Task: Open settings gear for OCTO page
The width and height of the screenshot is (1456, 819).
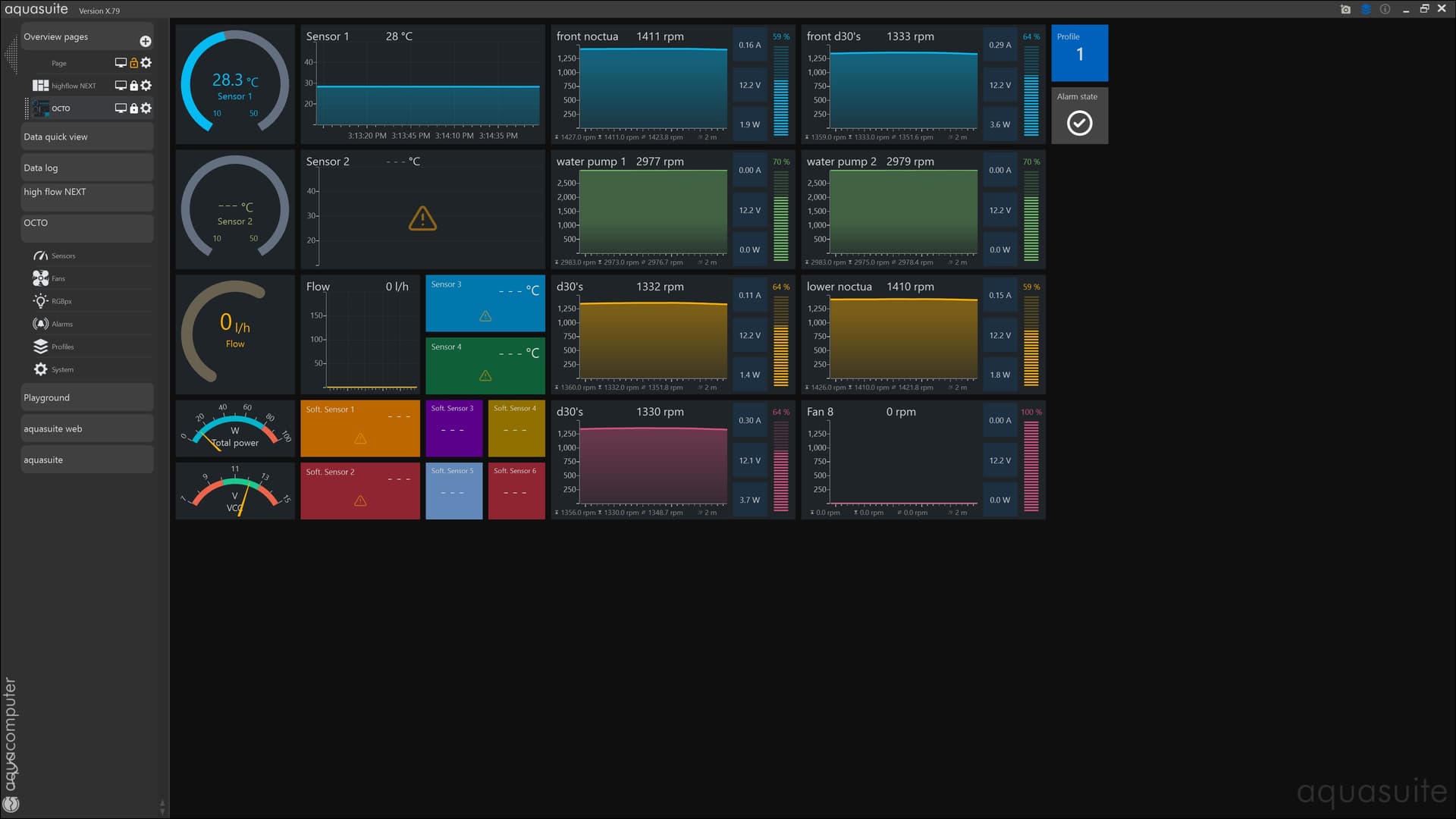Action: pyautogui.click(x=146, y=108)
